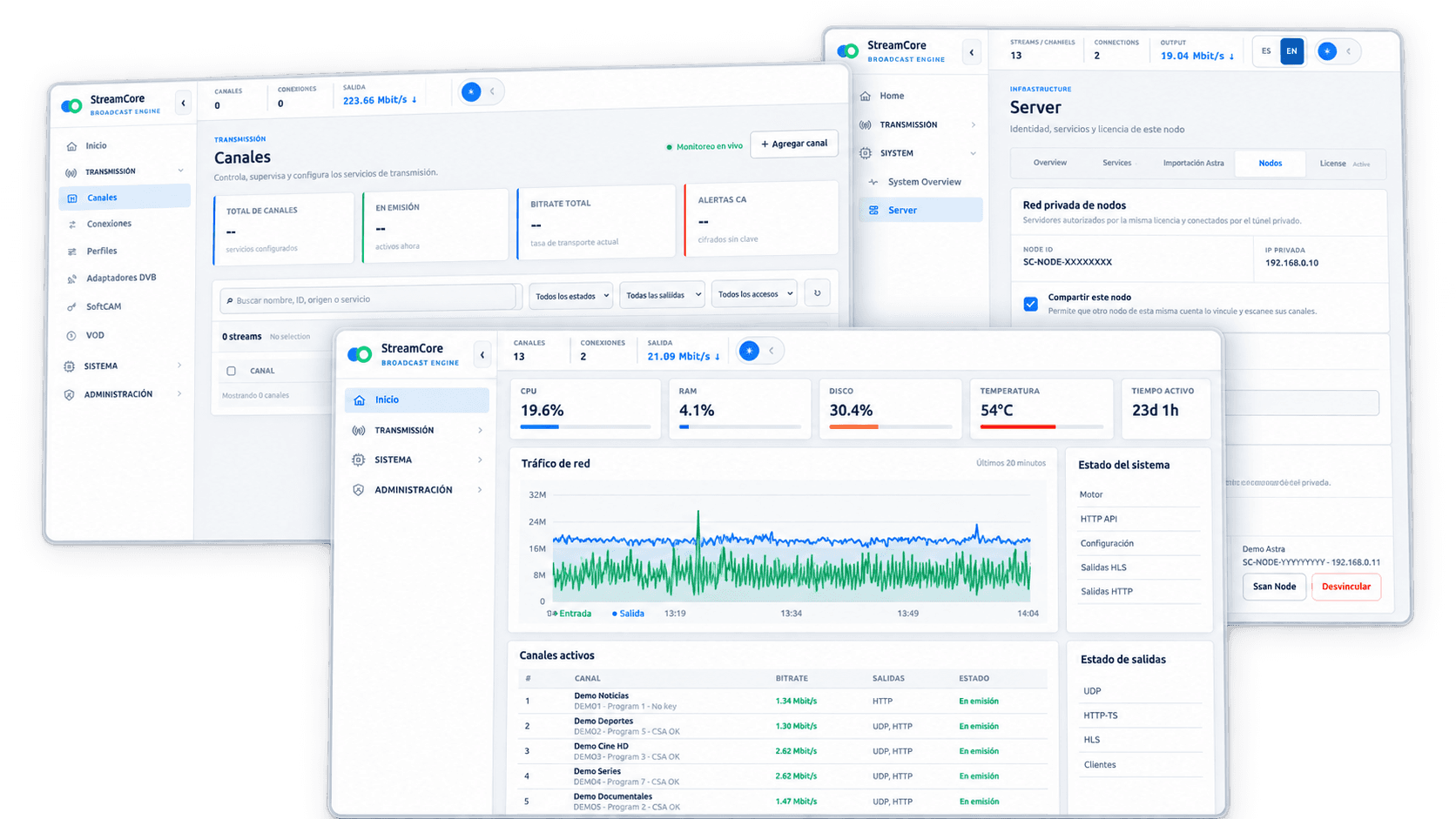Screen dimensions: 1456x819
Task: Collapse sidebar arrow in Server window header
Action: (x=972, y=52)
